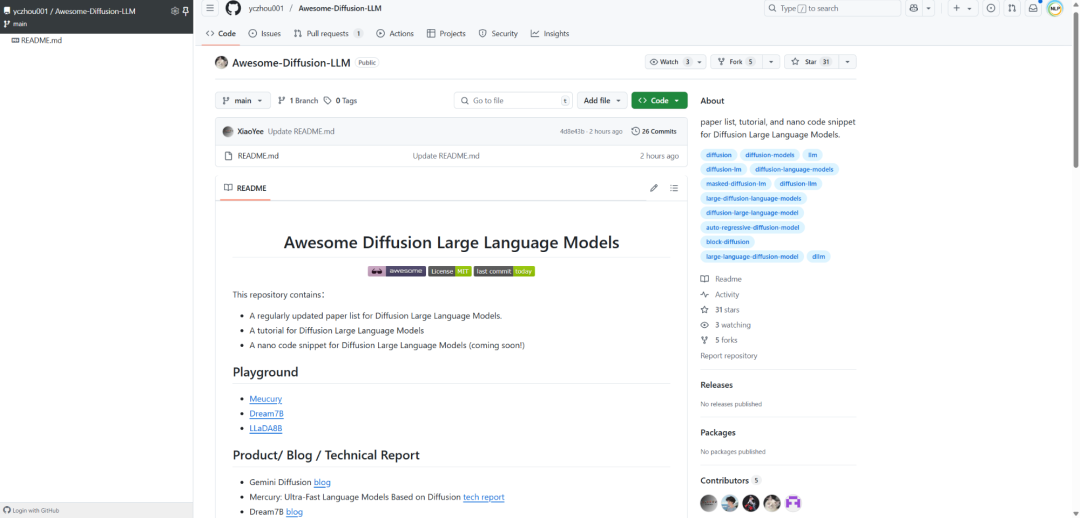Edit README with the pencil icon
This screenshot has width=1080, height=518.
tap(654, 188)
